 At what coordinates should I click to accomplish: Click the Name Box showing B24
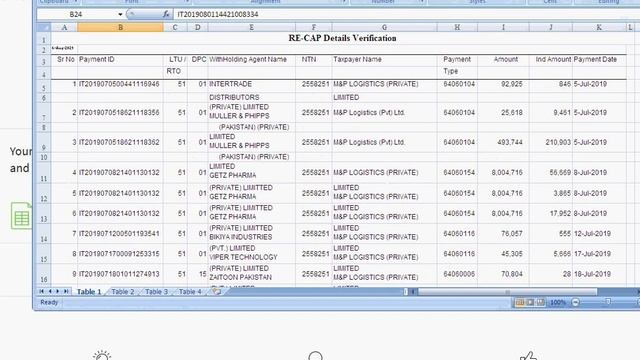(x=77, y=14)
